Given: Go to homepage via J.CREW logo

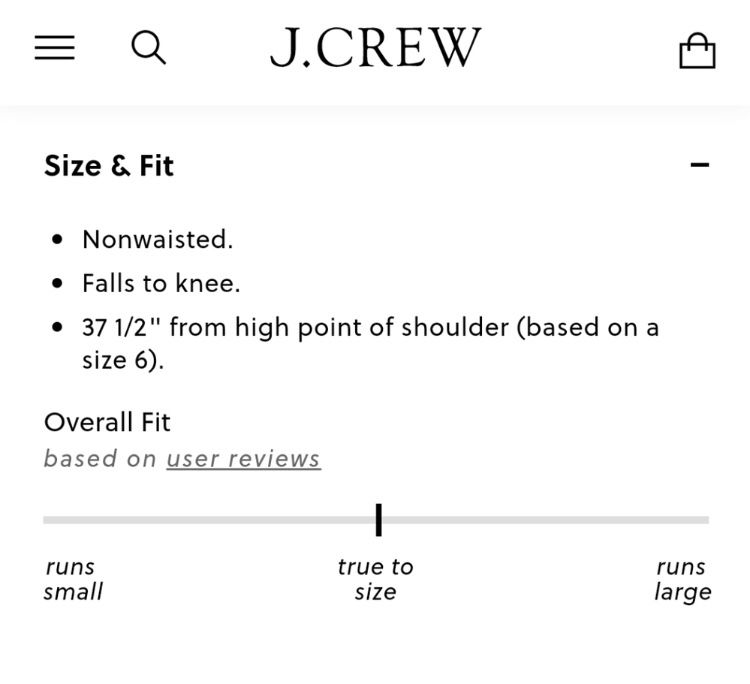Looking at the screenshot, I should pos(375,47).
